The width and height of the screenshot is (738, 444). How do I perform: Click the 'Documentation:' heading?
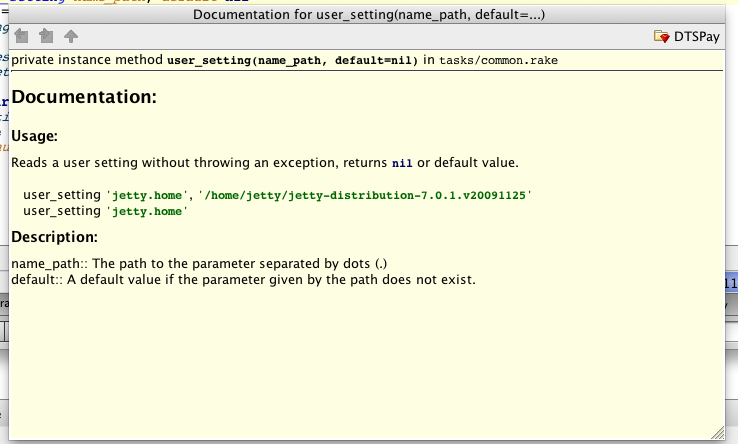coord(84,97)
